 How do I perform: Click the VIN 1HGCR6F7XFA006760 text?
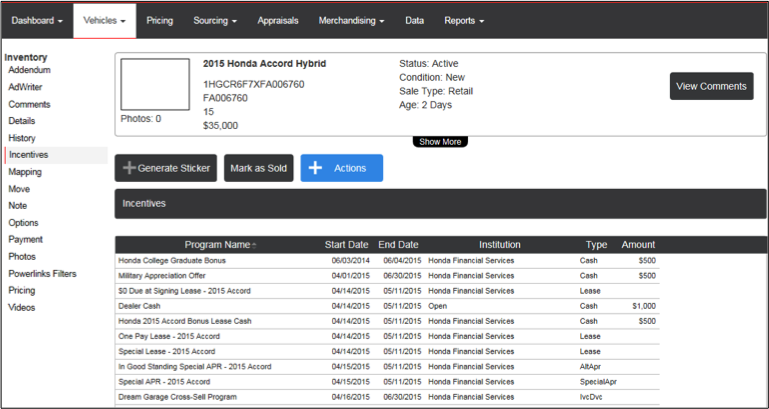point(254,84)
